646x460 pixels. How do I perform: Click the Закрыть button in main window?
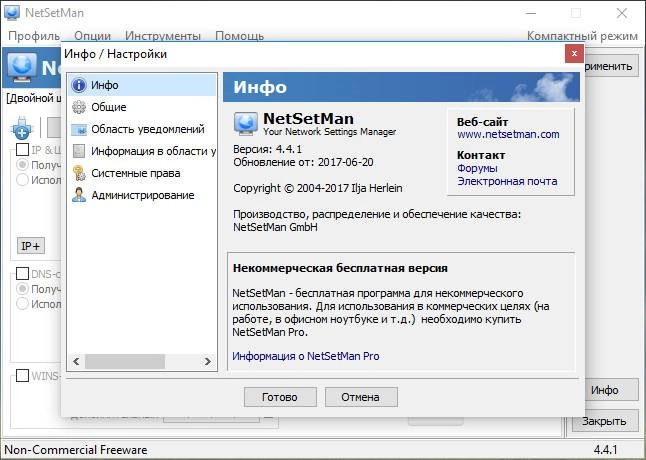(x=605, y=421)
